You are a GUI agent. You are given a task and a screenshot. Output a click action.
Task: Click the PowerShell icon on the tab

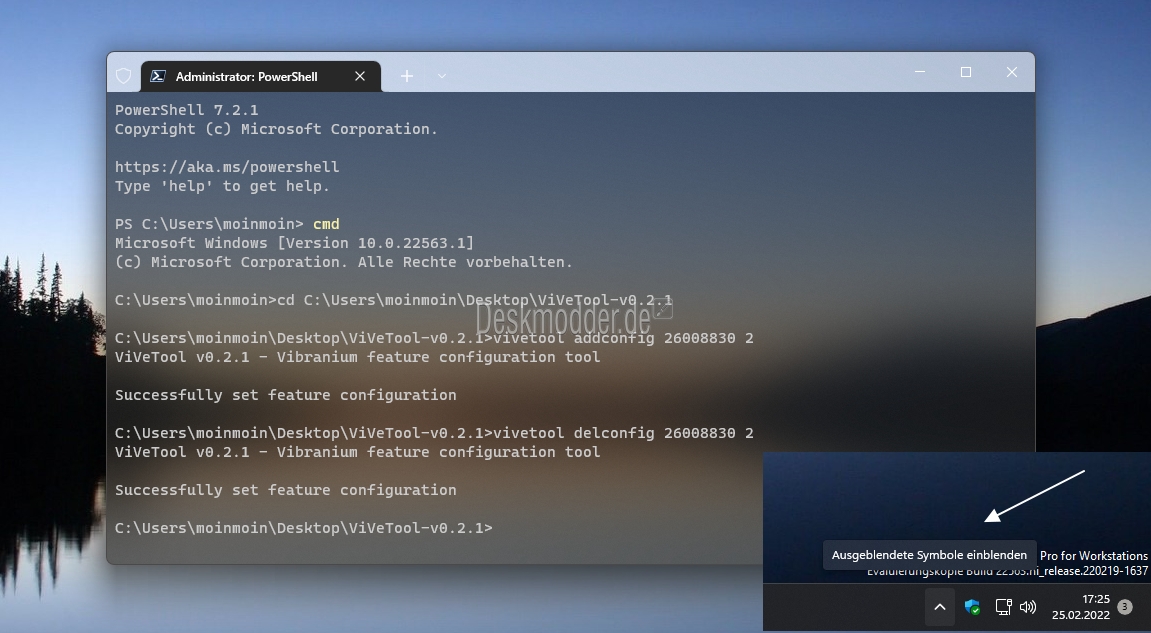pos(158,76)
